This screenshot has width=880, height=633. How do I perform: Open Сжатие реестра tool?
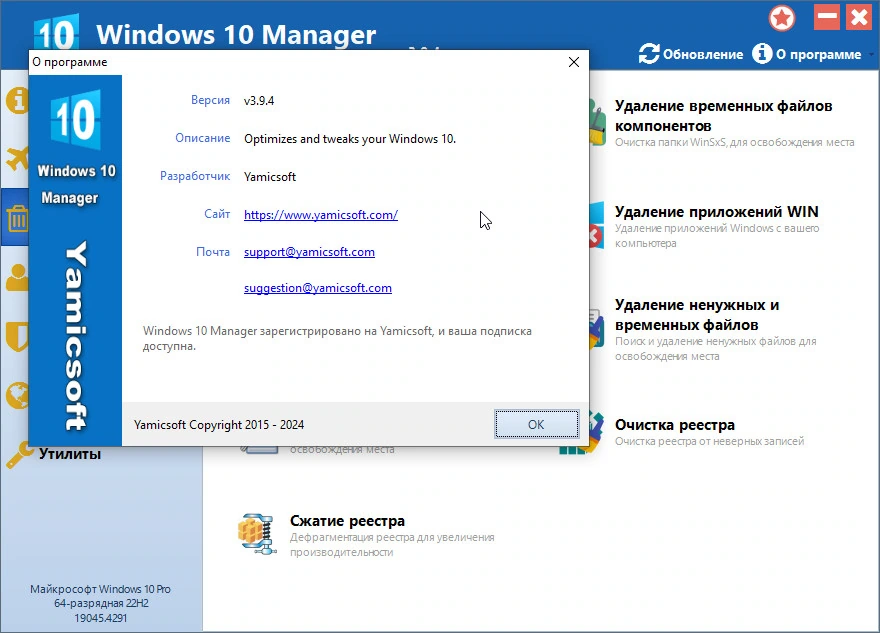(x=347, y=521)
